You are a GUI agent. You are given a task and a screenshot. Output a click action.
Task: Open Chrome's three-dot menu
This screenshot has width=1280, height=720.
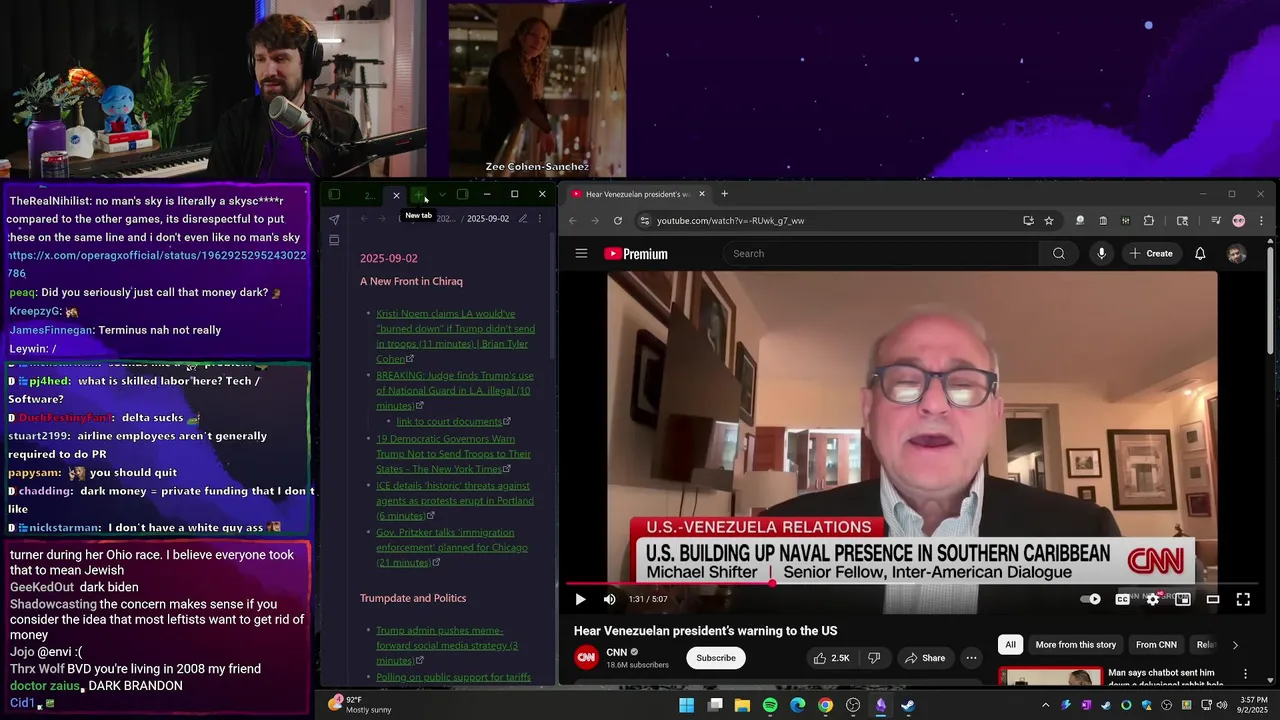coord(1261,220)
